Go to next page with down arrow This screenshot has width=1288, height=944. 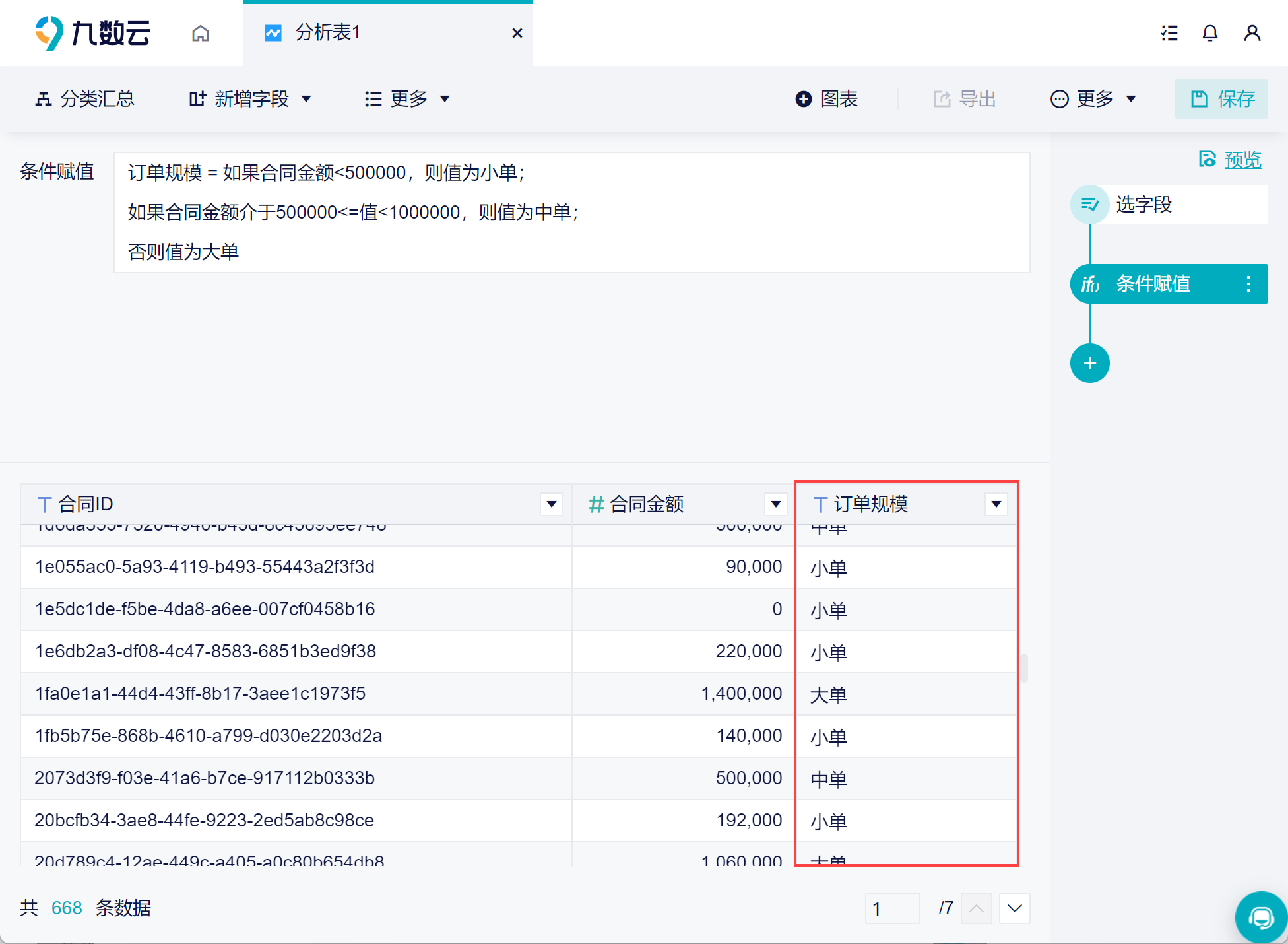click(x=1014, y=908)
